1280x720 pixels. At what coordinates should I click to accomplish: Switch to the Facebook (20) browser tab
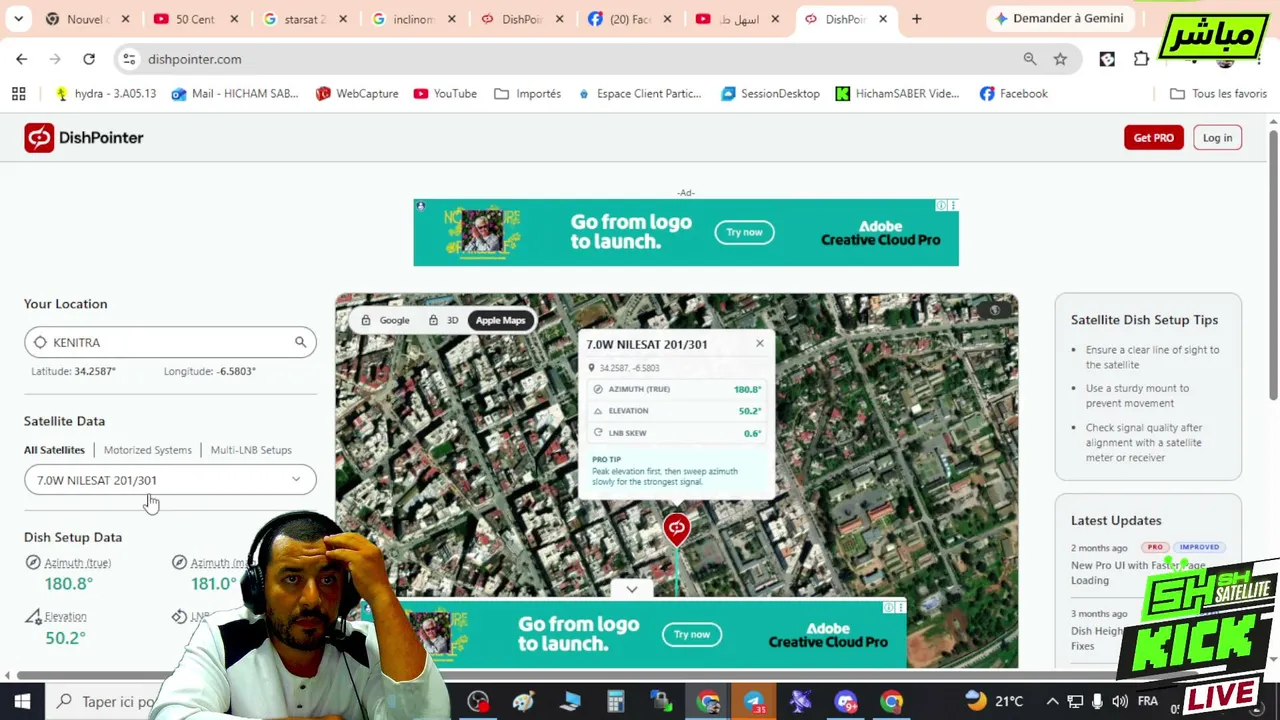tap(629, 19)
